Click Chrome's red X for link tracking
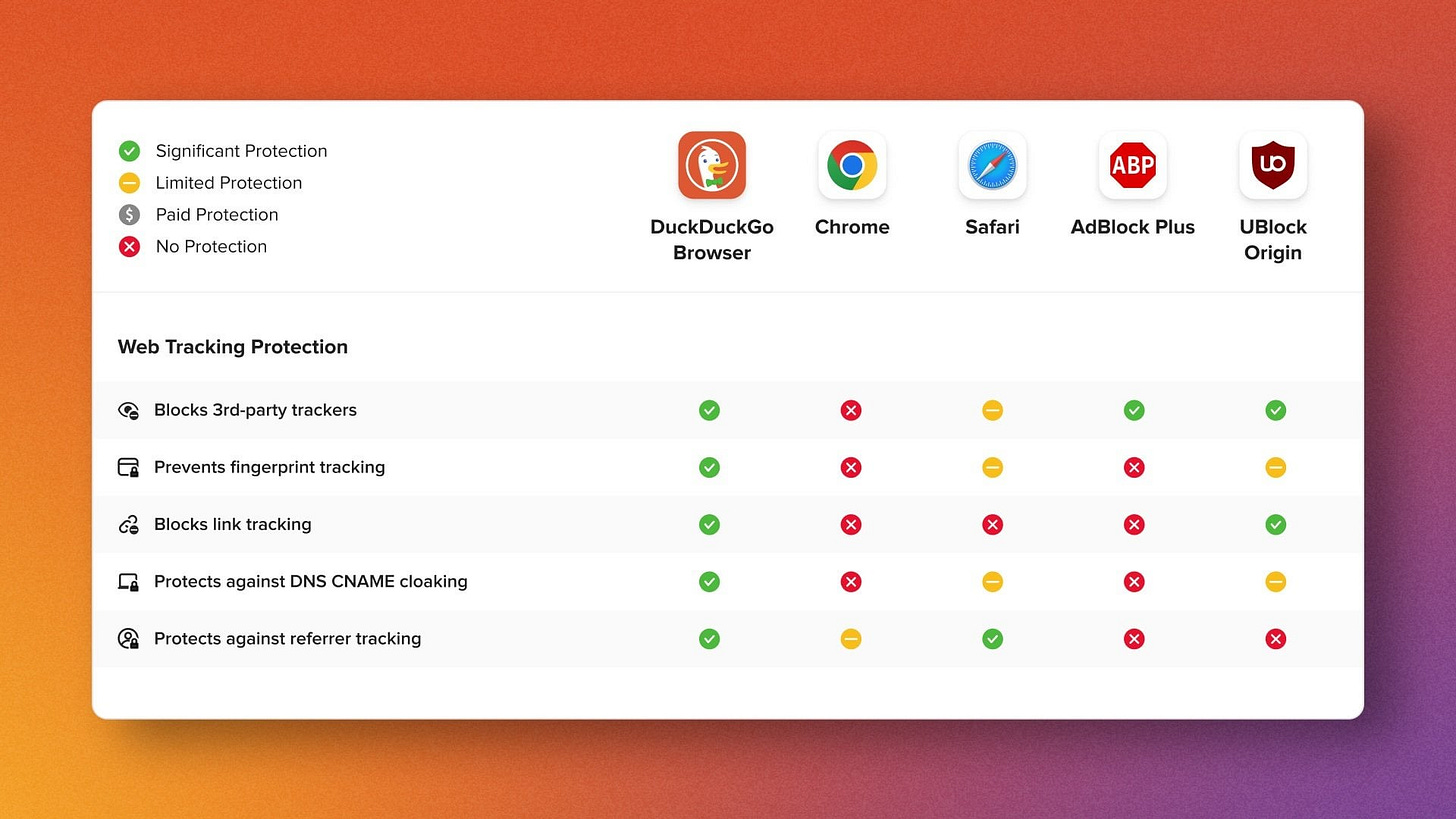The image size is (1456, 819). (851, 524)
